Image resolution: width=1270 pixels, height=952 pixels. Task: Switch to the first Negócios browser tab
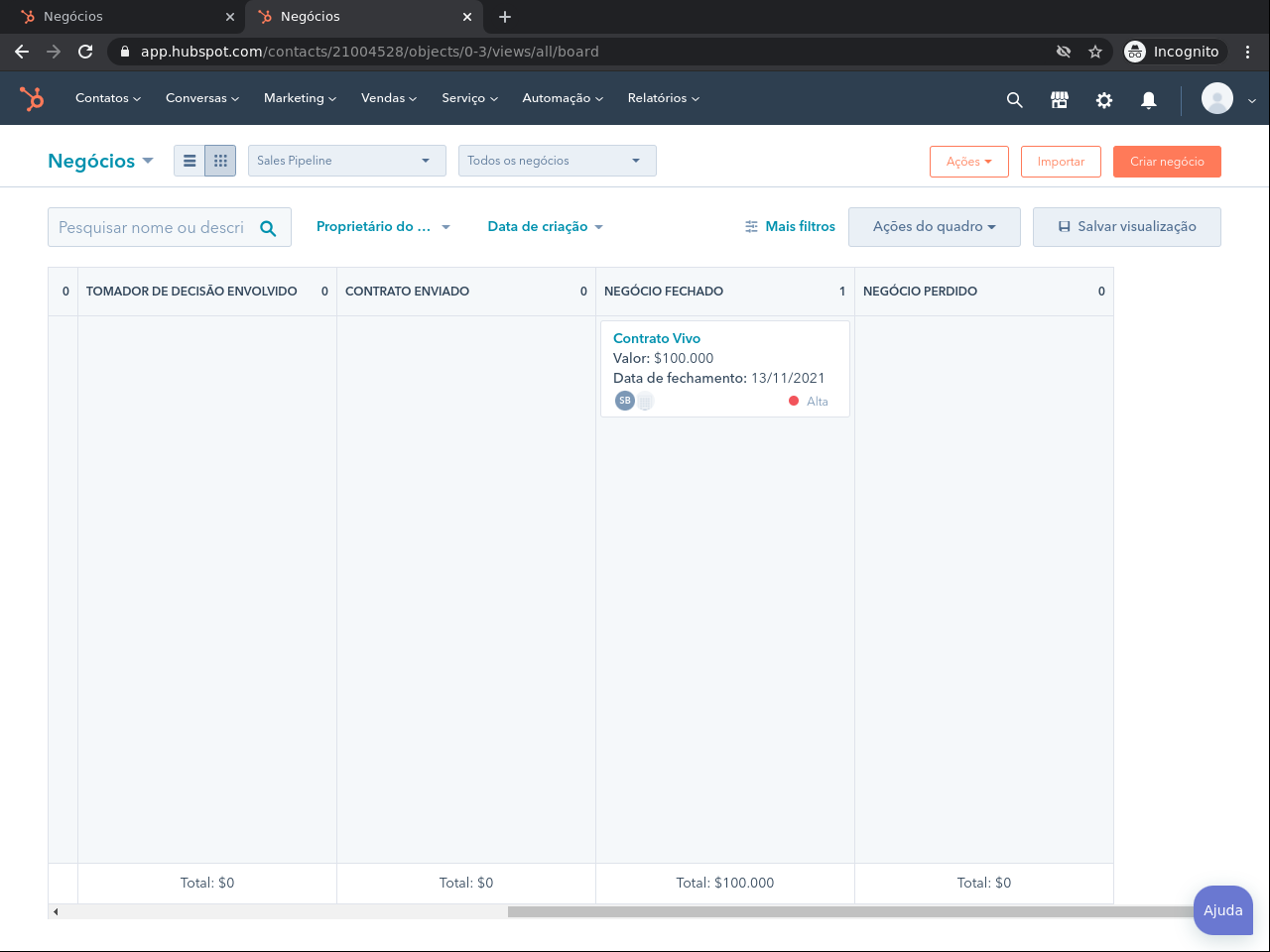click(123, 17)
